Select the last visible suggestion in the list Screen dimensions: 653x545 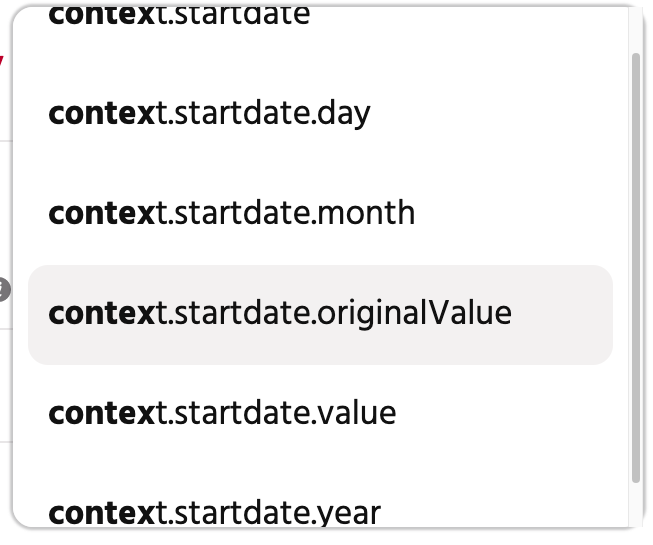pos(214,513)
